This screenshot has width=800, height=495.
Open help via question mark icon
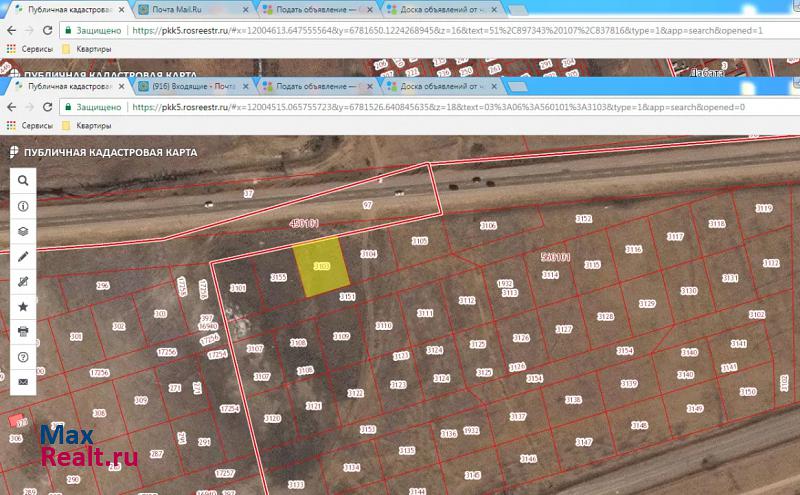[x=23, y=356]
